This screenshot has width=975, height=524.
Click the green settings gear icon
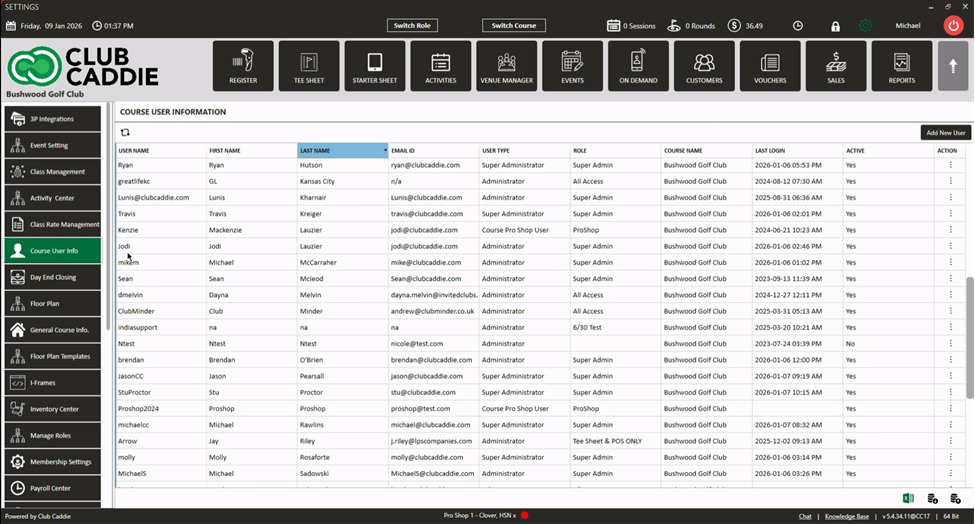865,26
